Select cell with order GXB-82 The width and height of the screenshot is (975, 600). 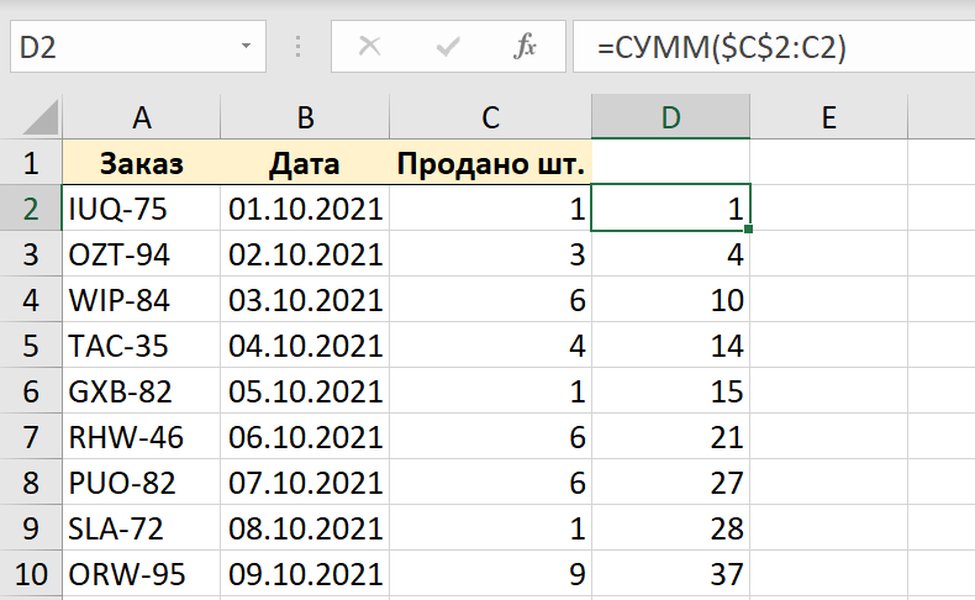142,391
